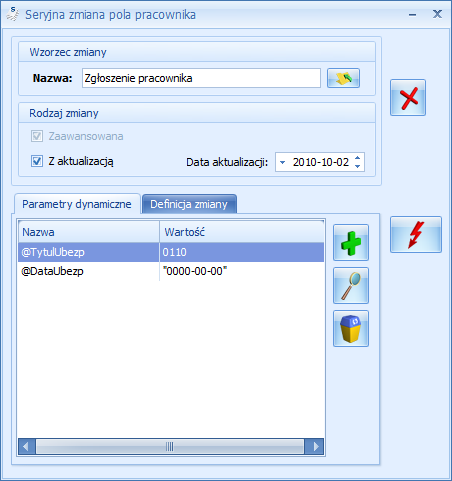The width and height of the screenshot is (452, 481).
Task: Click the date value 2010-10-02
Action: [321, 162]
